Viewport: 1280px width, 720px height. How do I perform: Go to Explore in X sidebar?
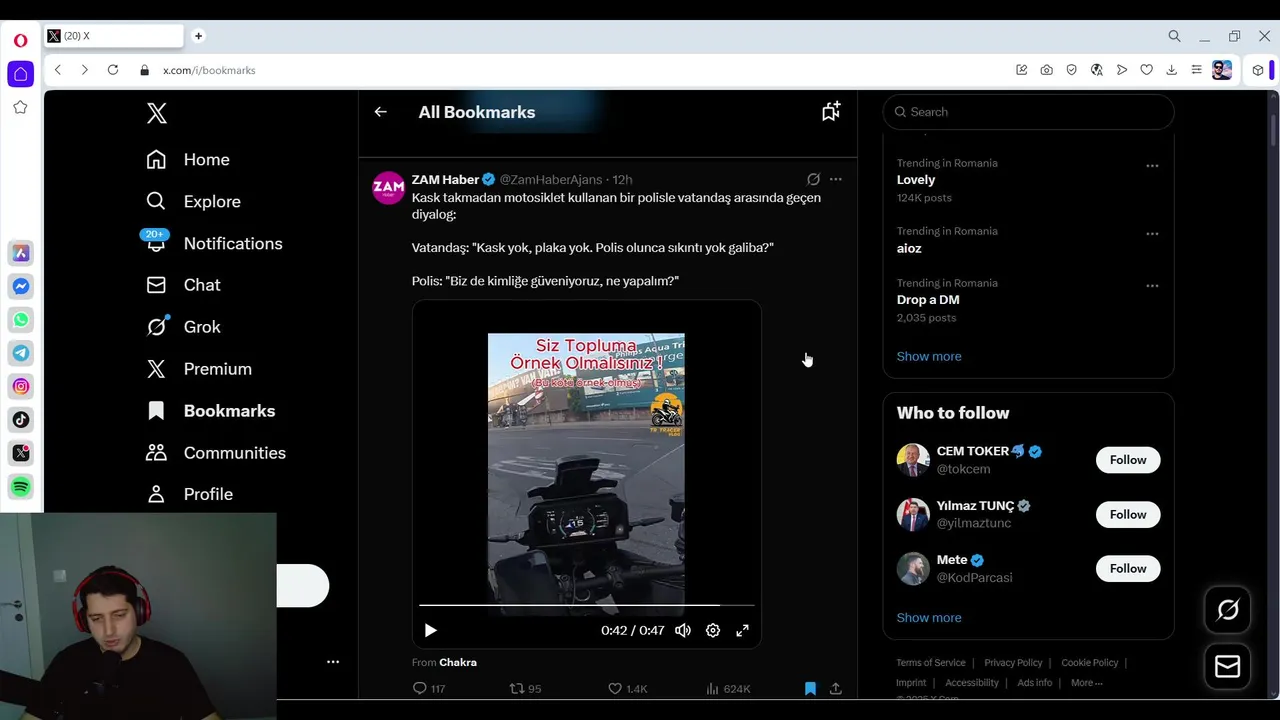tap(193, 201)
